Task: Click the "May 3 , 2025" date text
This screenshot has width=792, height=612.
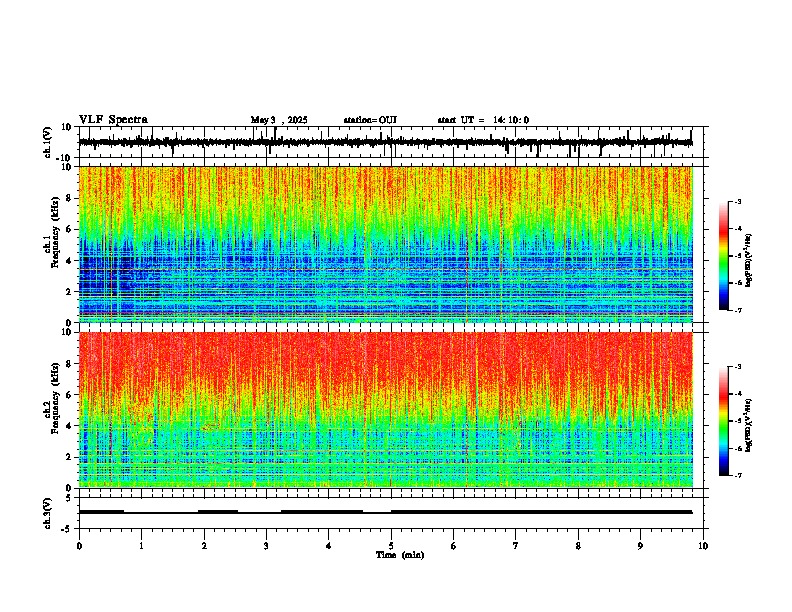Action: coord(279,120)
